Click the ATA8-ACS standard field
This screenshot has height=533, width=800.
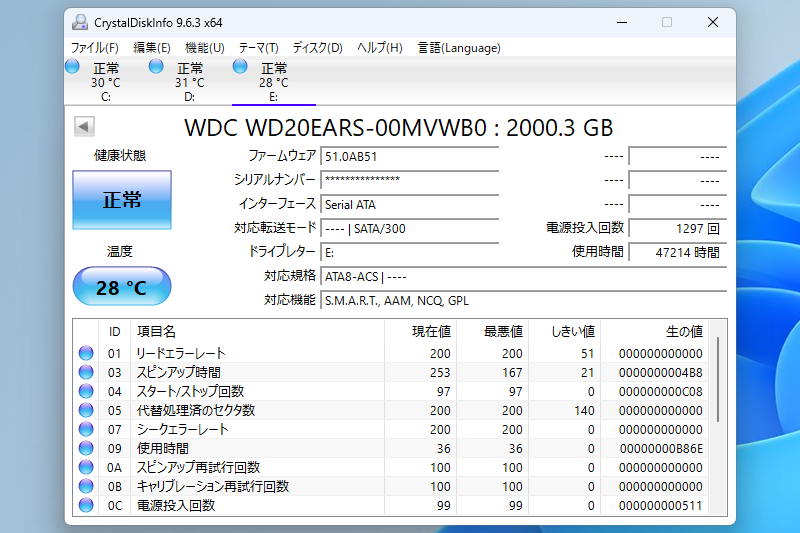523,276
